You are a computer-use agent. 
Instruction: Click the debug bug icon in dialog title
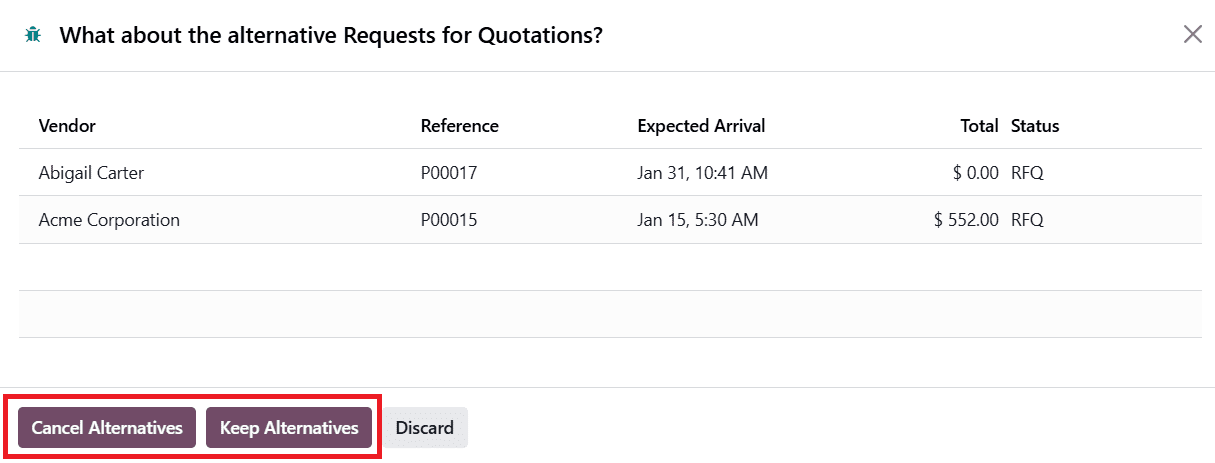pos(33,35)
